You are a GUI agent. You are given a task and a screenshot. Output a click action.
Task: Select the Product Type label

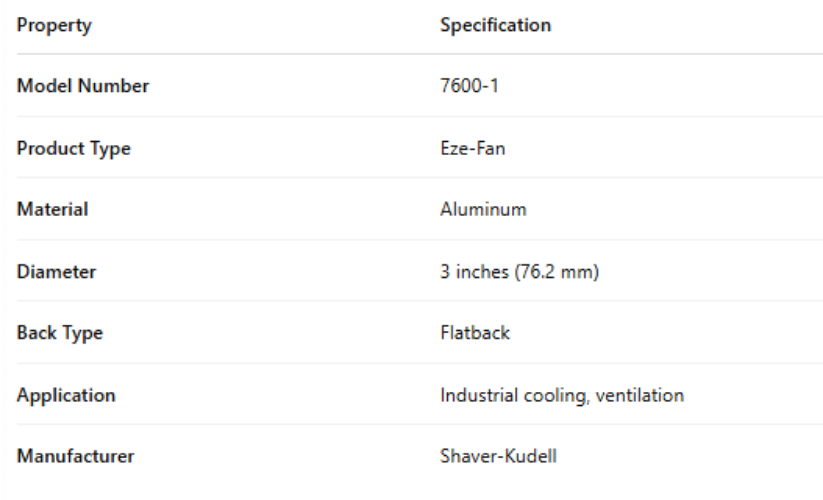[74, 149]
